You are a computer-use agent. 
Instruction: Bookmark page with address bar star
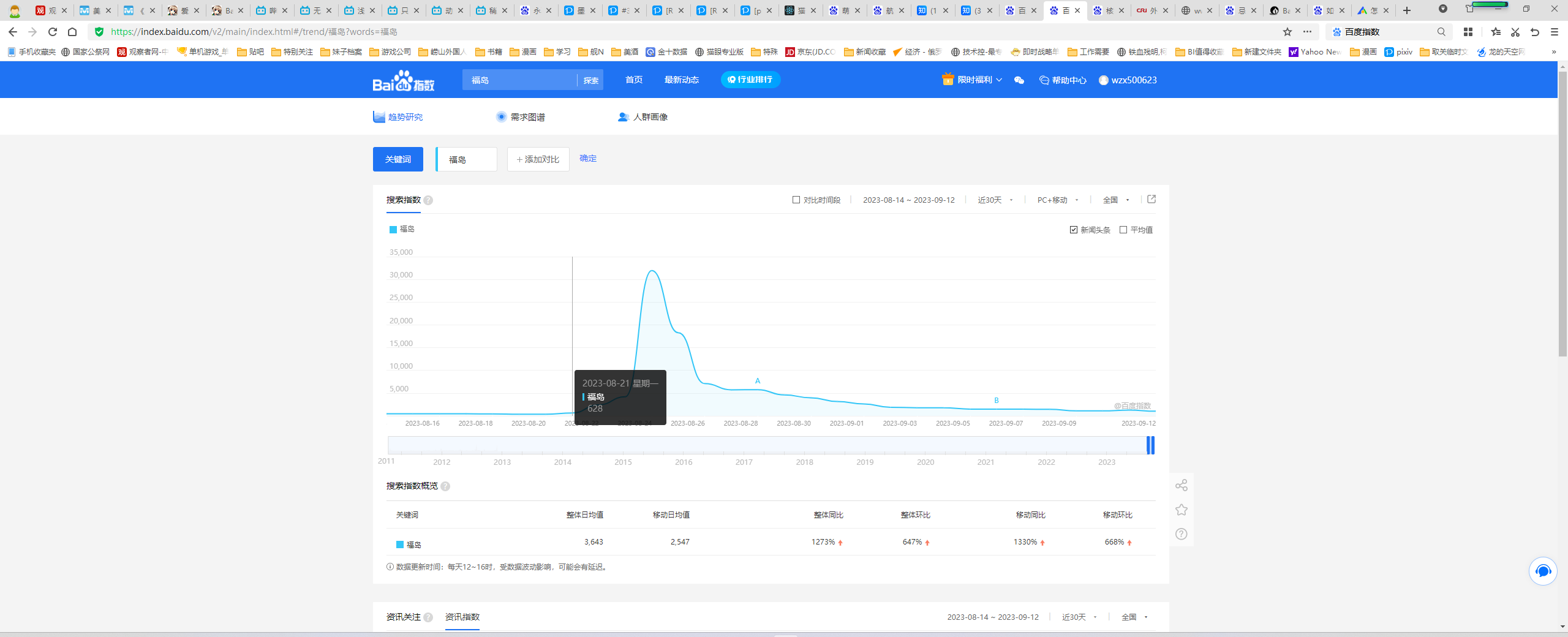[1287, 32]
